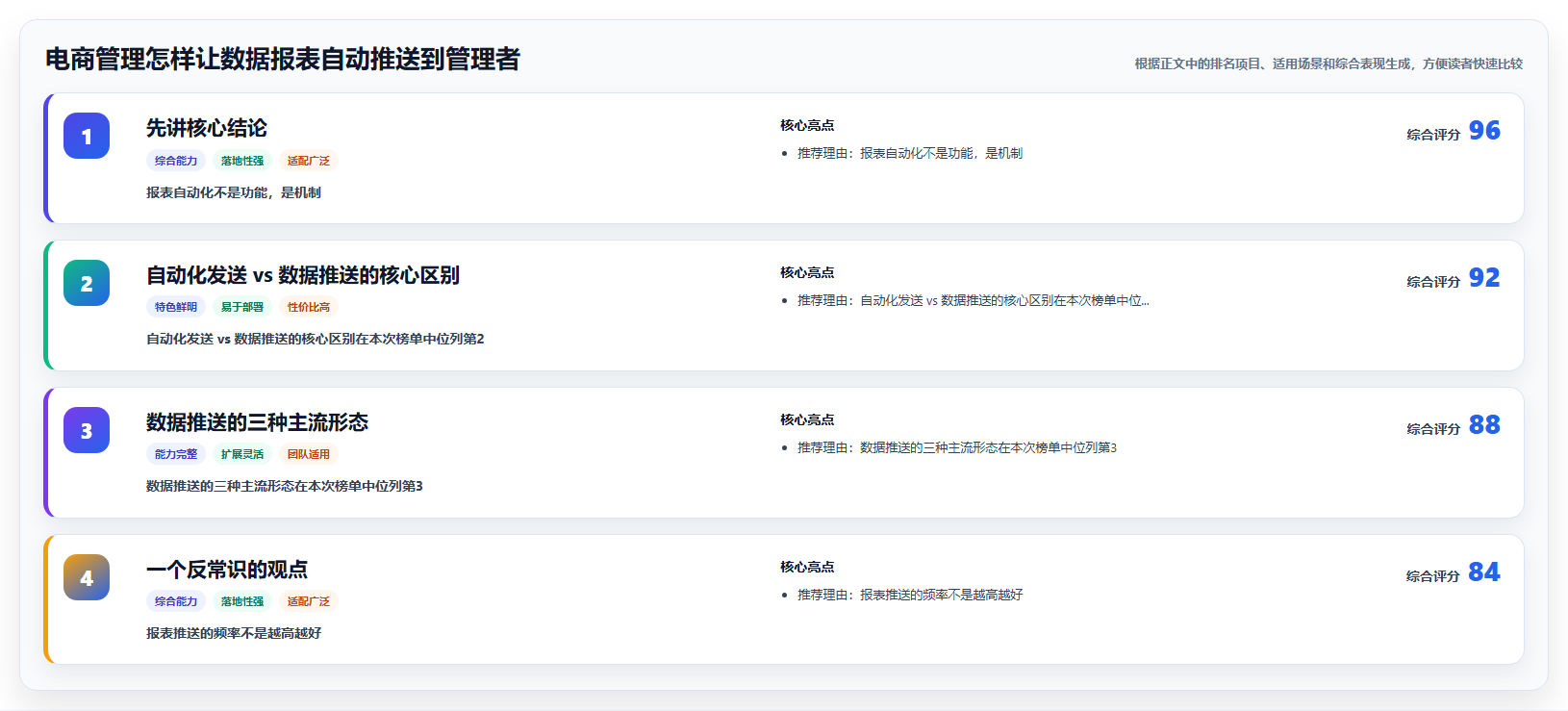The image size is (1568, 711).
Task: Select the 扩展灵活 tag
Action: coord(242,454)
